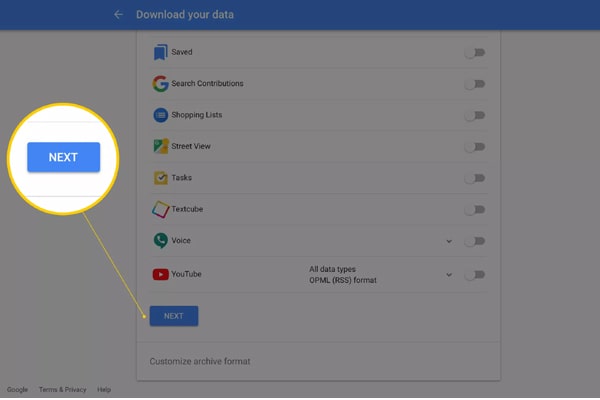
Task: Click the Google Search Contributions icon
Action: tap(160, 83)
